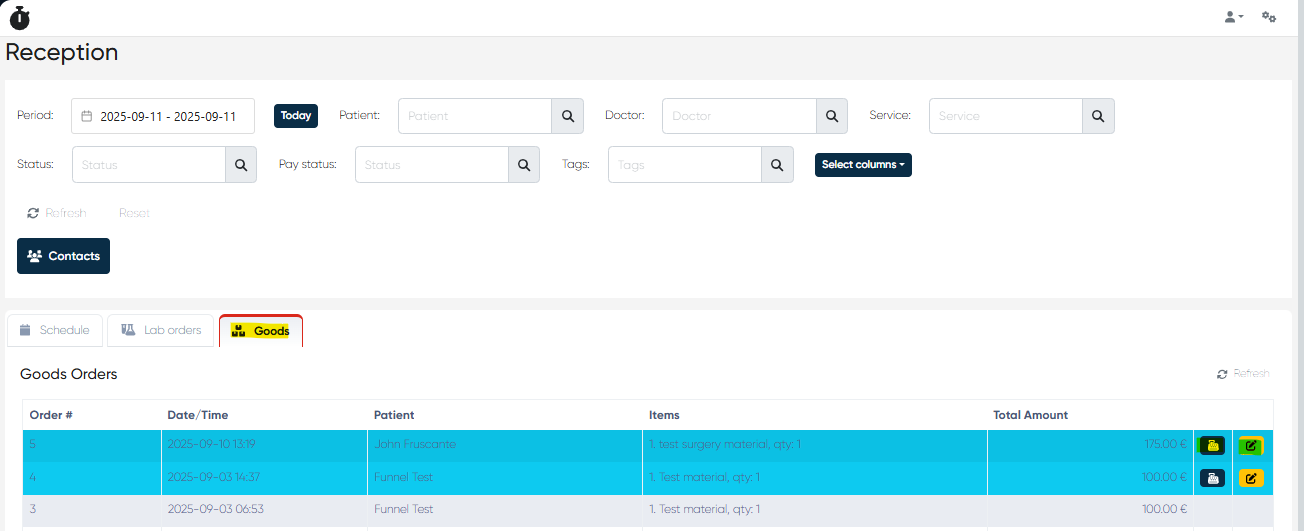The image size is (1304, 531).
Task: Open the settings gears icon
Action: (x=1269, y=17)
